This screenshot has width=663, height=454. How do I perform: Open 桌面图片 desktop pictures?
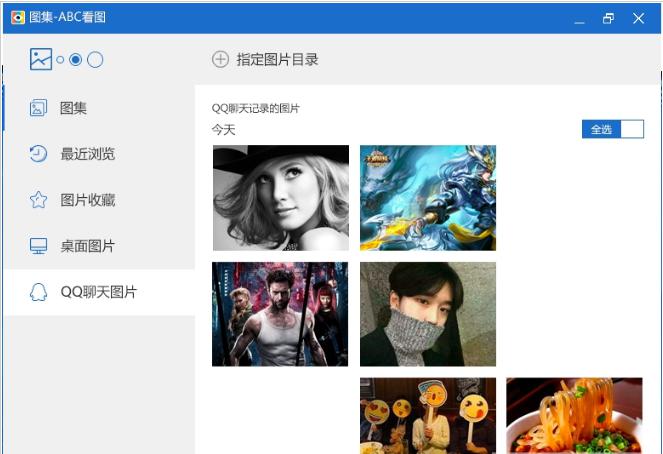(99, 246)
